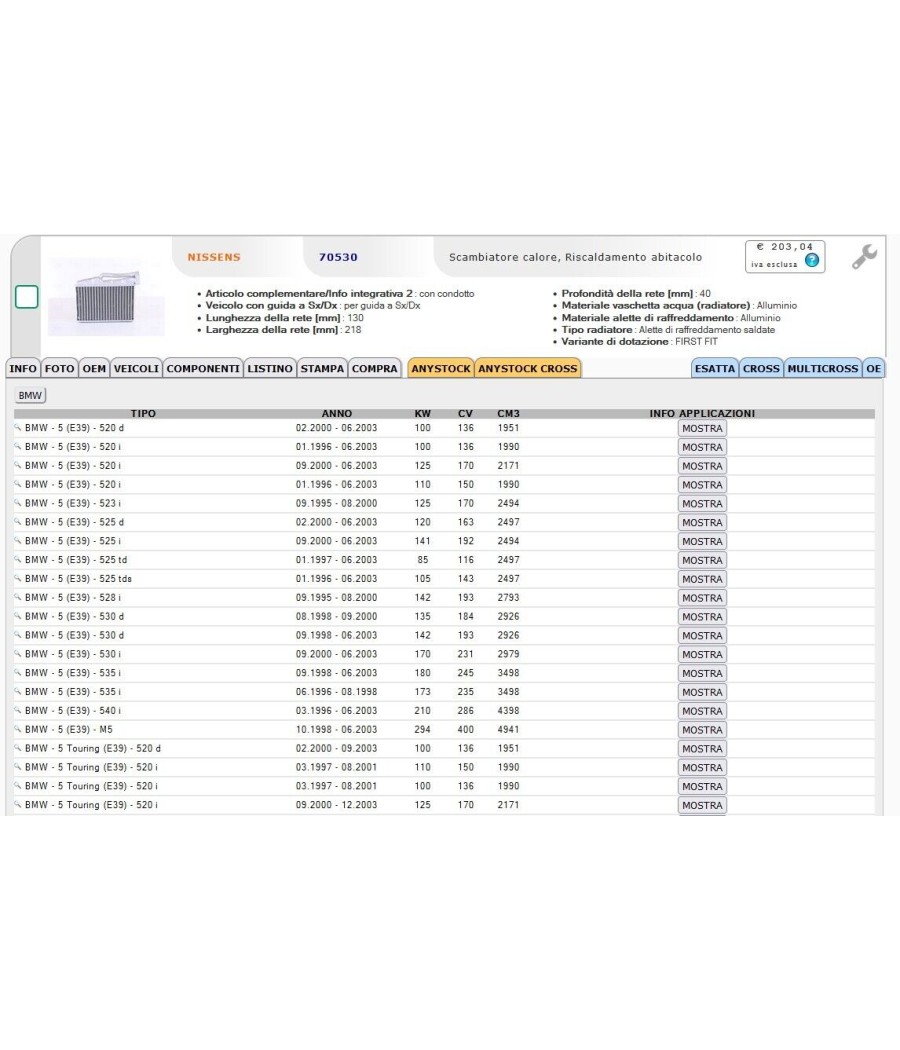Click magnifier icon beside 5 Touring 520 d row
Viewport: 900px width, 1050px height.
pos(18,748)
